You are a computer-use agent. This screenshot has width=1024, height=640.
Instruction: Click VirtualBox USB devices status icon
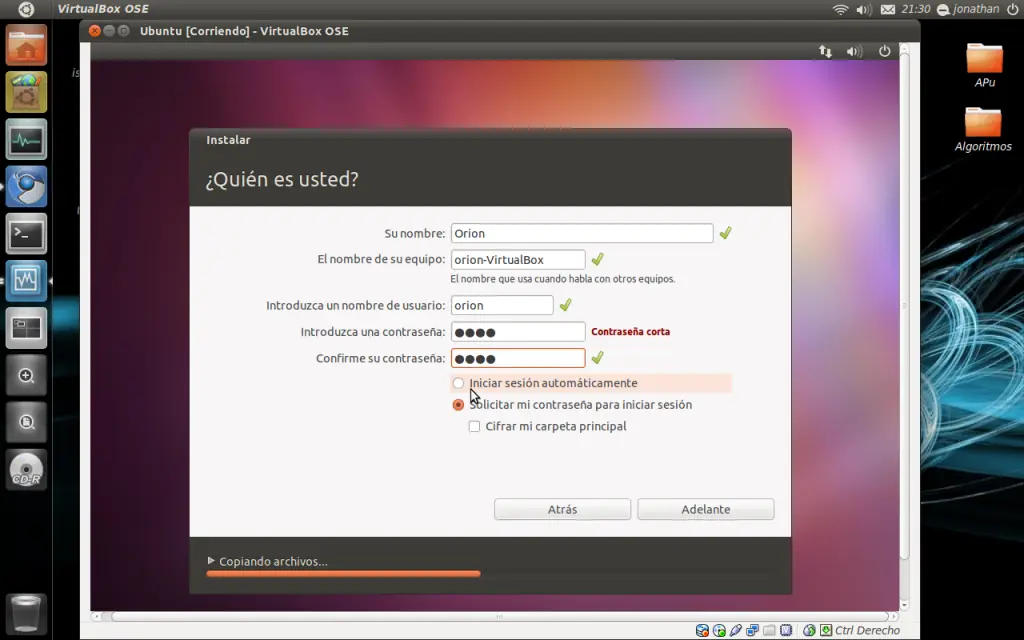point(736,630)
